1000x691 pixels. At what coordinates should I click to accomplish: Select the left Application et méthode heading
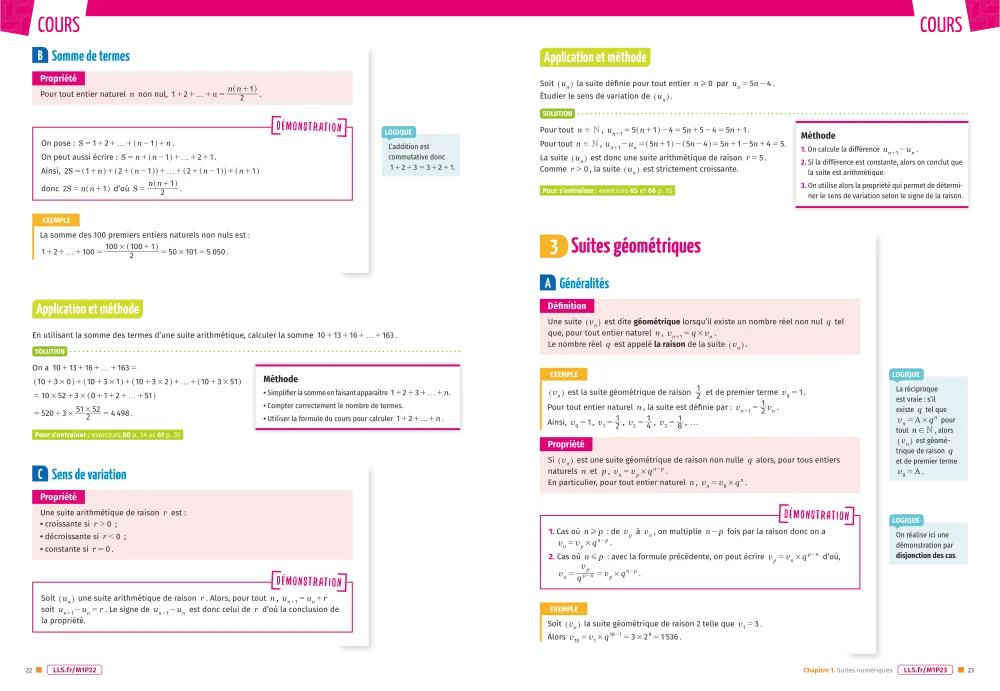[88, 309]
